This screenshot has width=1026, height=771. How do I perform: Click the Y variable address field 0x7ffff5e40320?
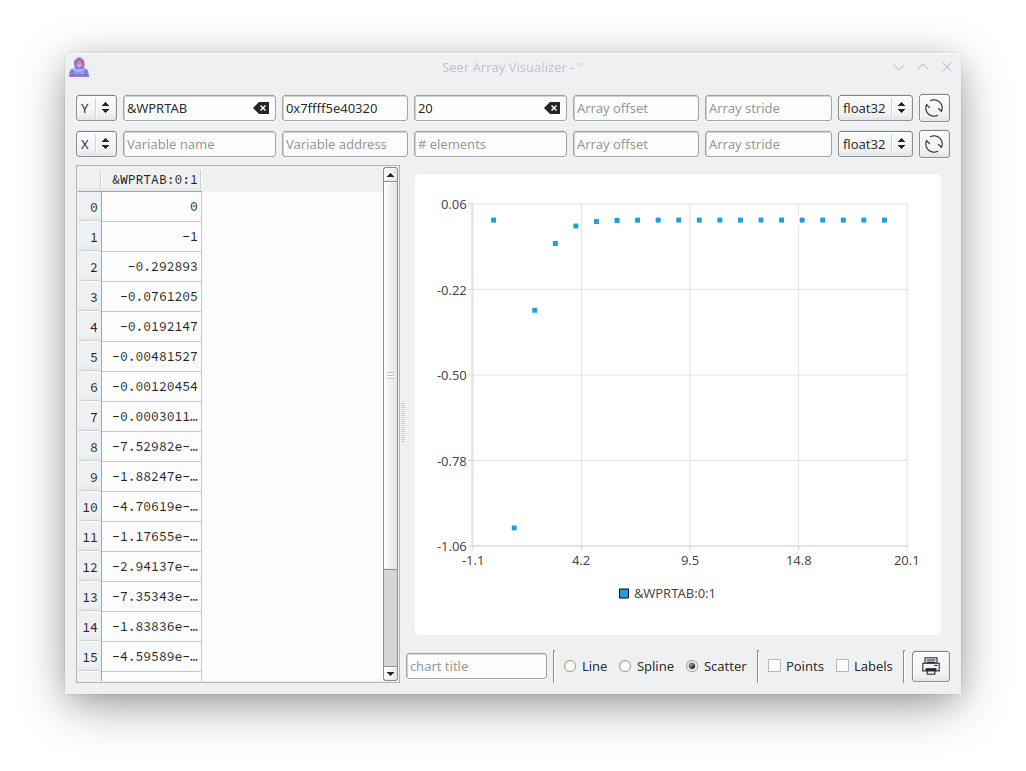pos(345,108)
